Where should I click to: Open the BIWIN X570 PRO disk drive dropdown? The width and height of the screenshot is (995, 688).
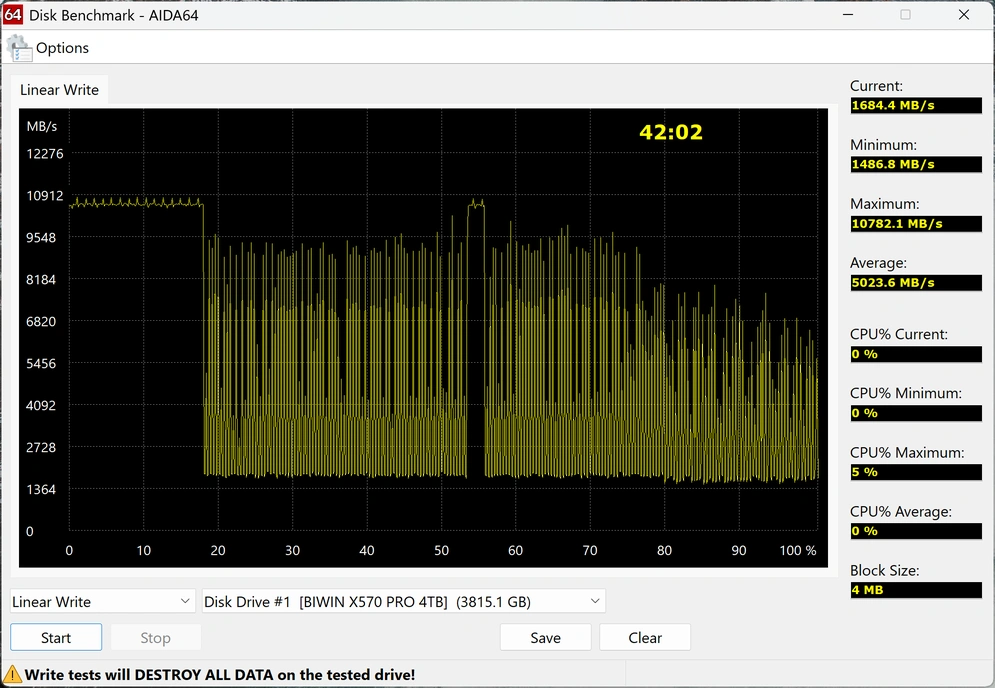[404, 601]
